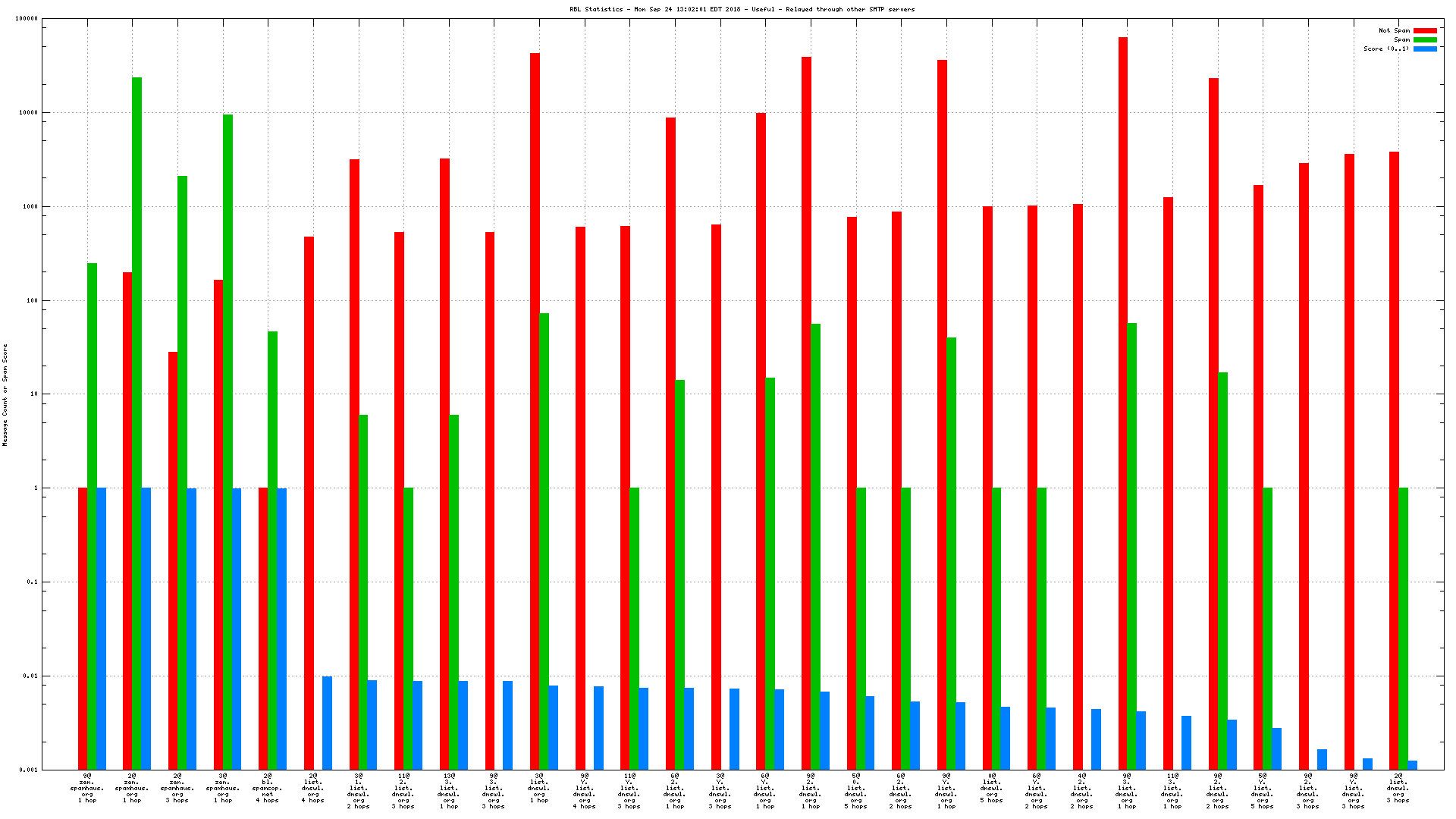The height and width of the screenshot is (819, 1456).
Task: Click the RBL Statistics chart title
Action: point(742,10)
